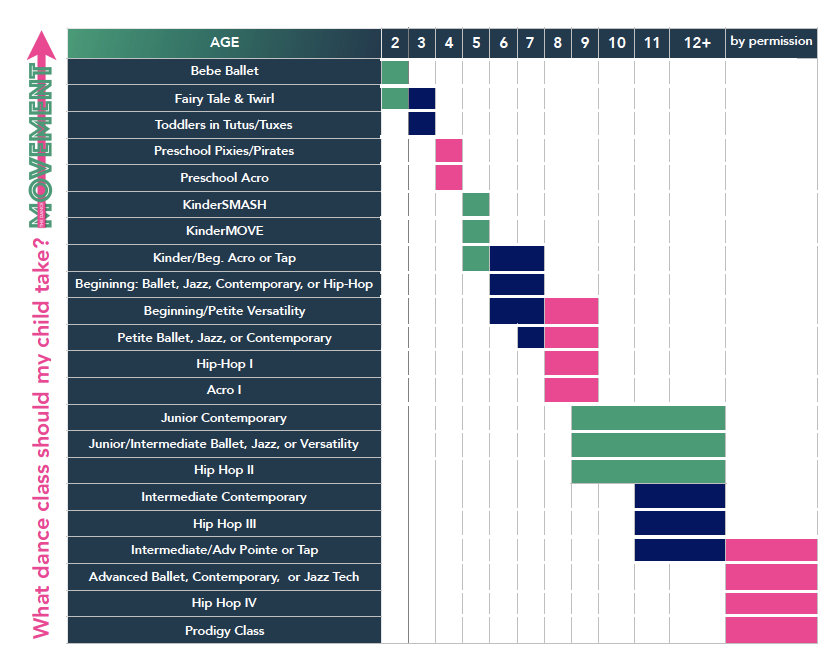The image size is (839, 660).
Task: Select the Preschool Acro row label
Action: click(x=224, y=178)
